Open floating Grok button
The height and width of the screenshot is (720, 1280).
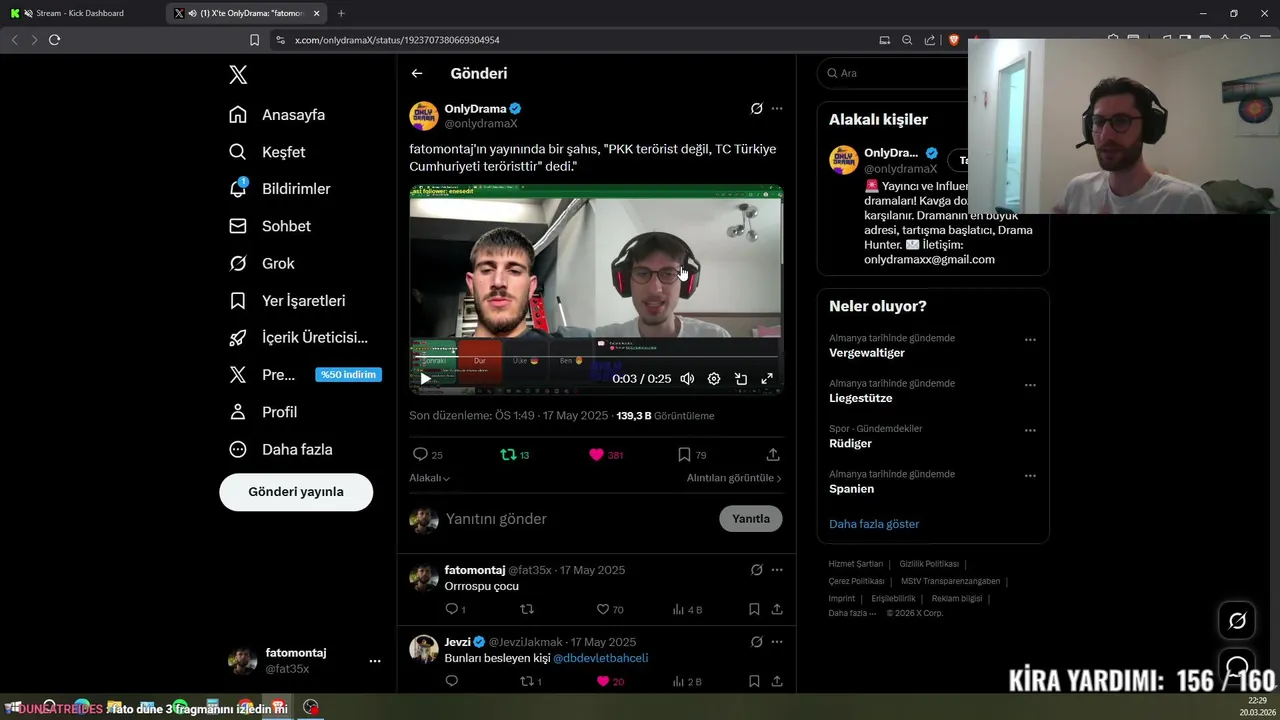pyautogui.click(x=1237, y=621)
